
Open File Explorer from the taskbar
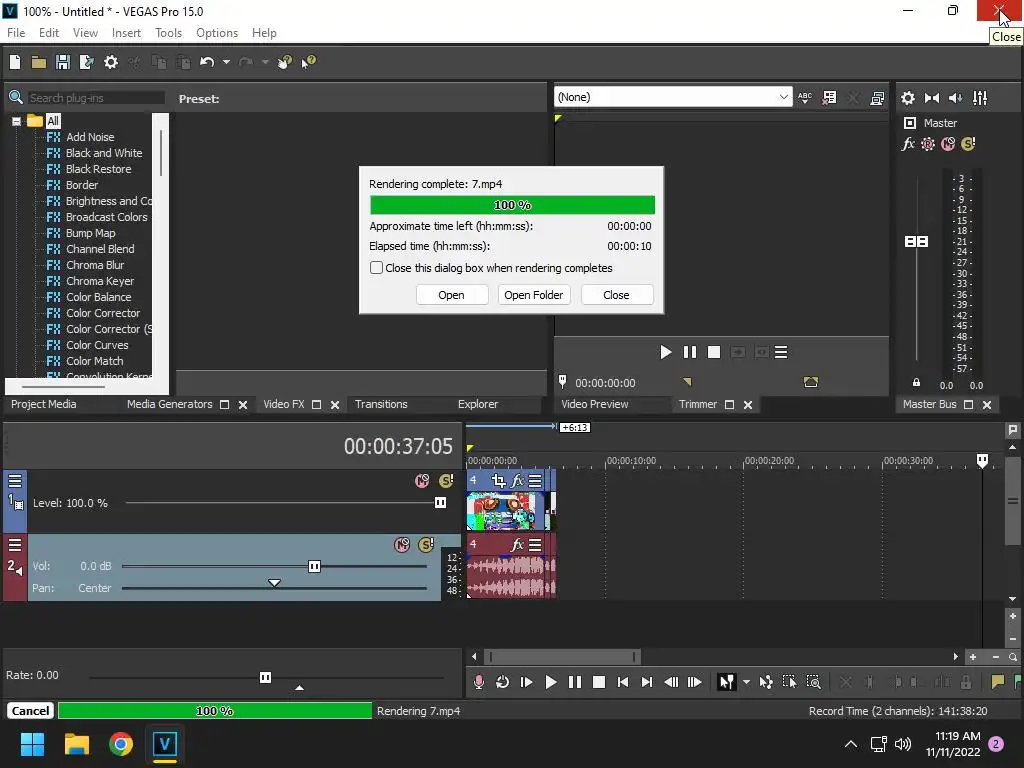tap(76, 744)
